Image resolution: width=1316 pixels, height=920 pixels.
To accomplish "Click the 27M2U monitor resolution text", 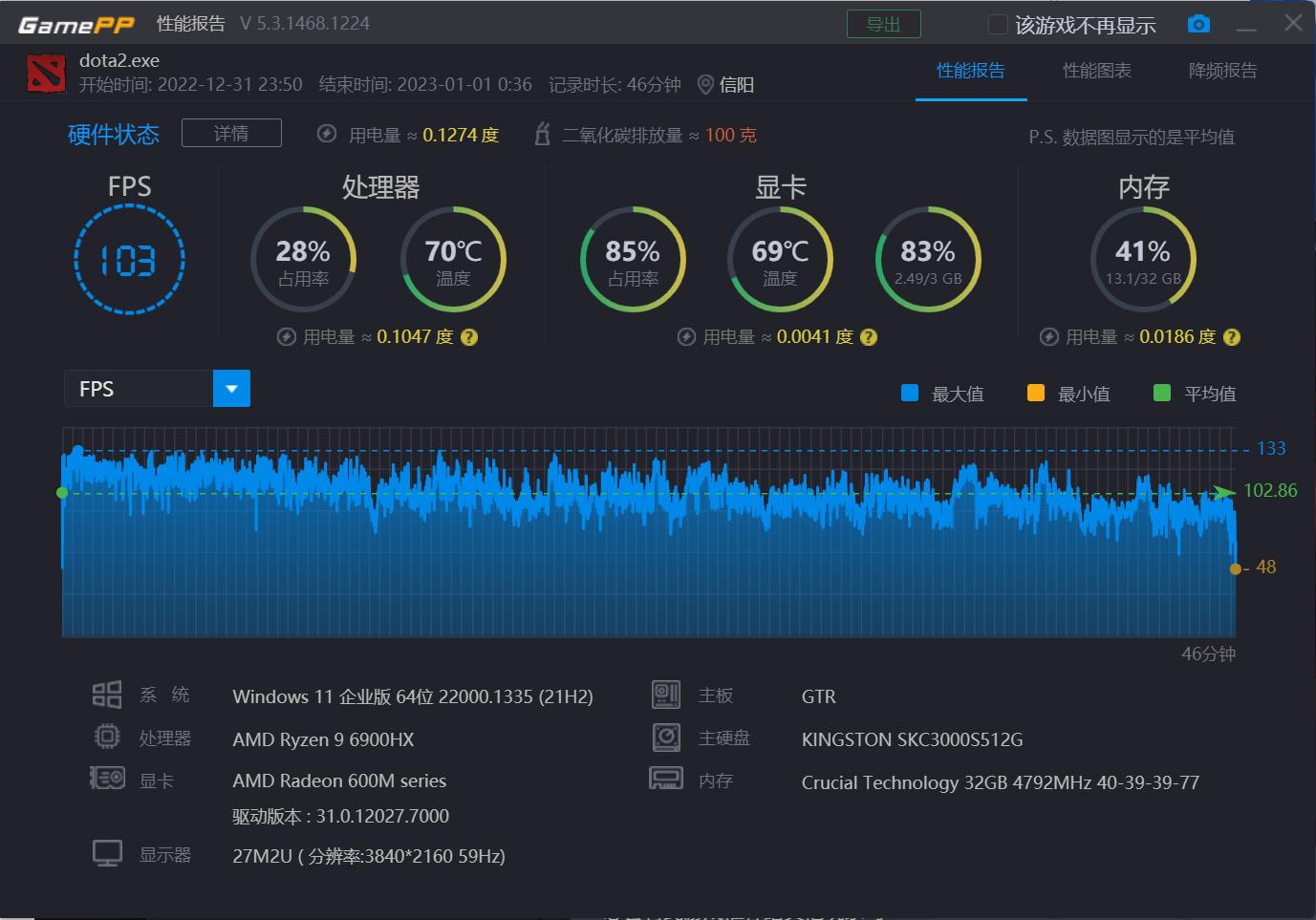I will point(369,856).
